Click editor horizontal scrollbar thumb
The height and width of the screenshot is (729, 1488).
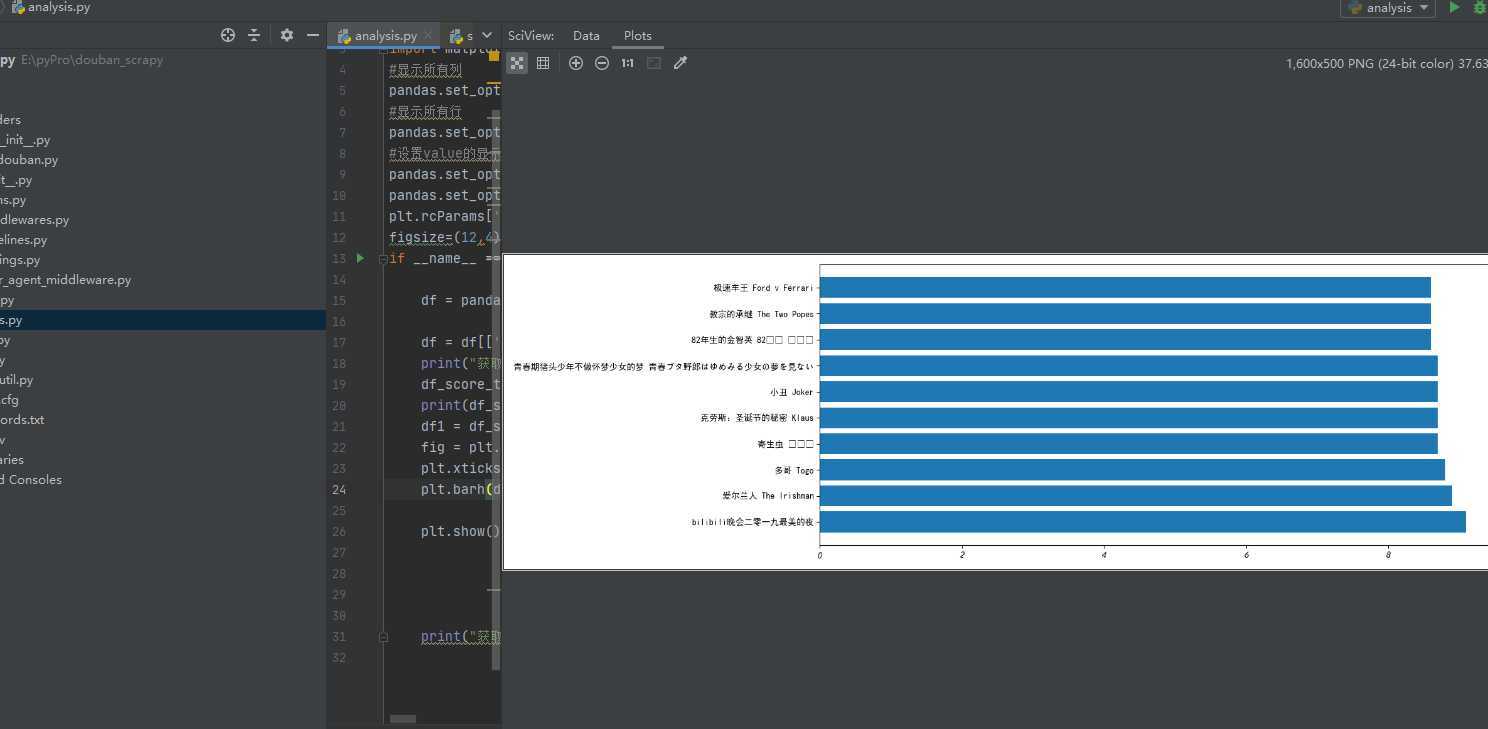point(403,718)
